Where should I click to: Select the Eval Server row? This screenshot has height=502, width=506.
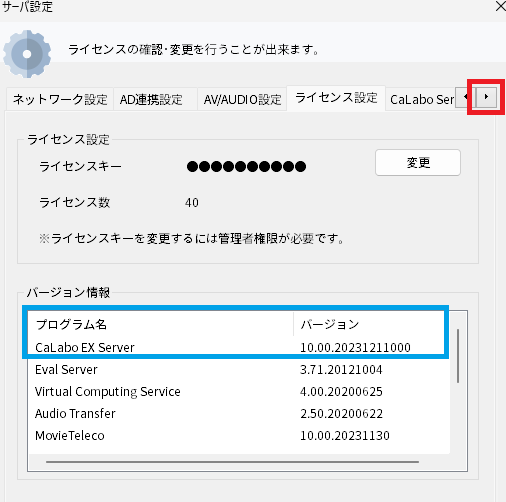[239, 369]
